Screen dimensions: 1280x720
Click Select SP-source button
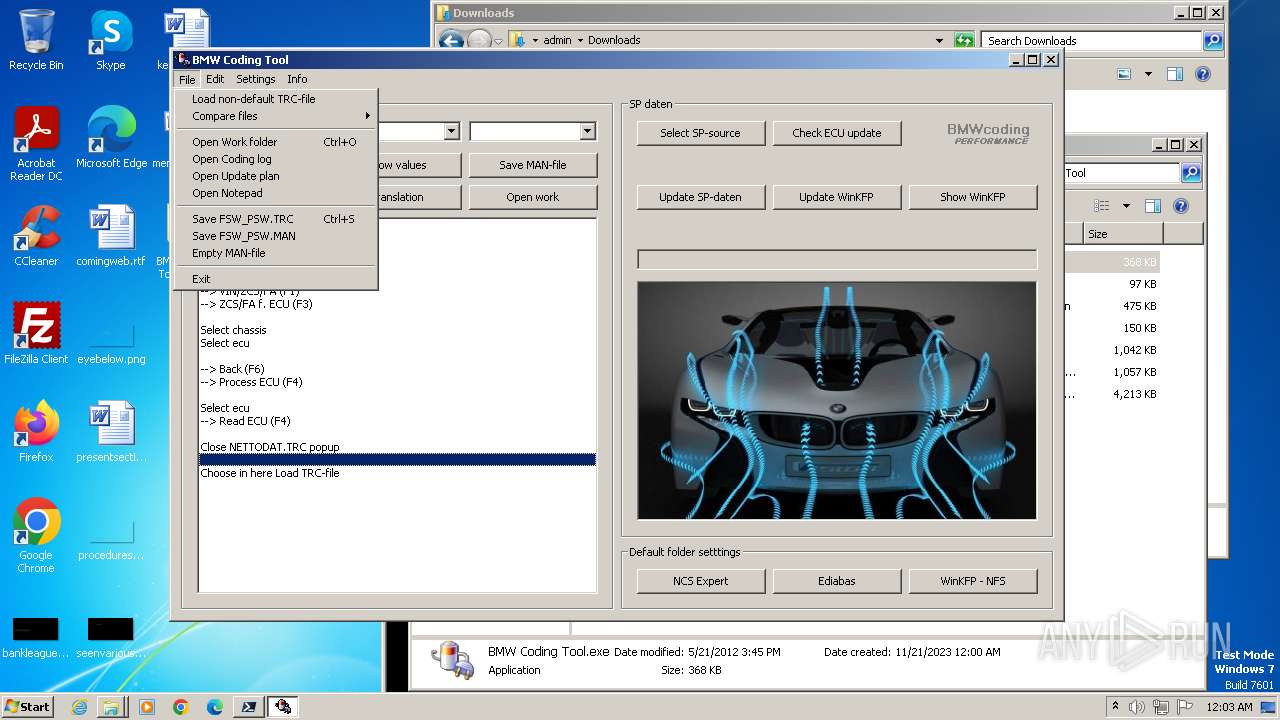coord(701,133)
